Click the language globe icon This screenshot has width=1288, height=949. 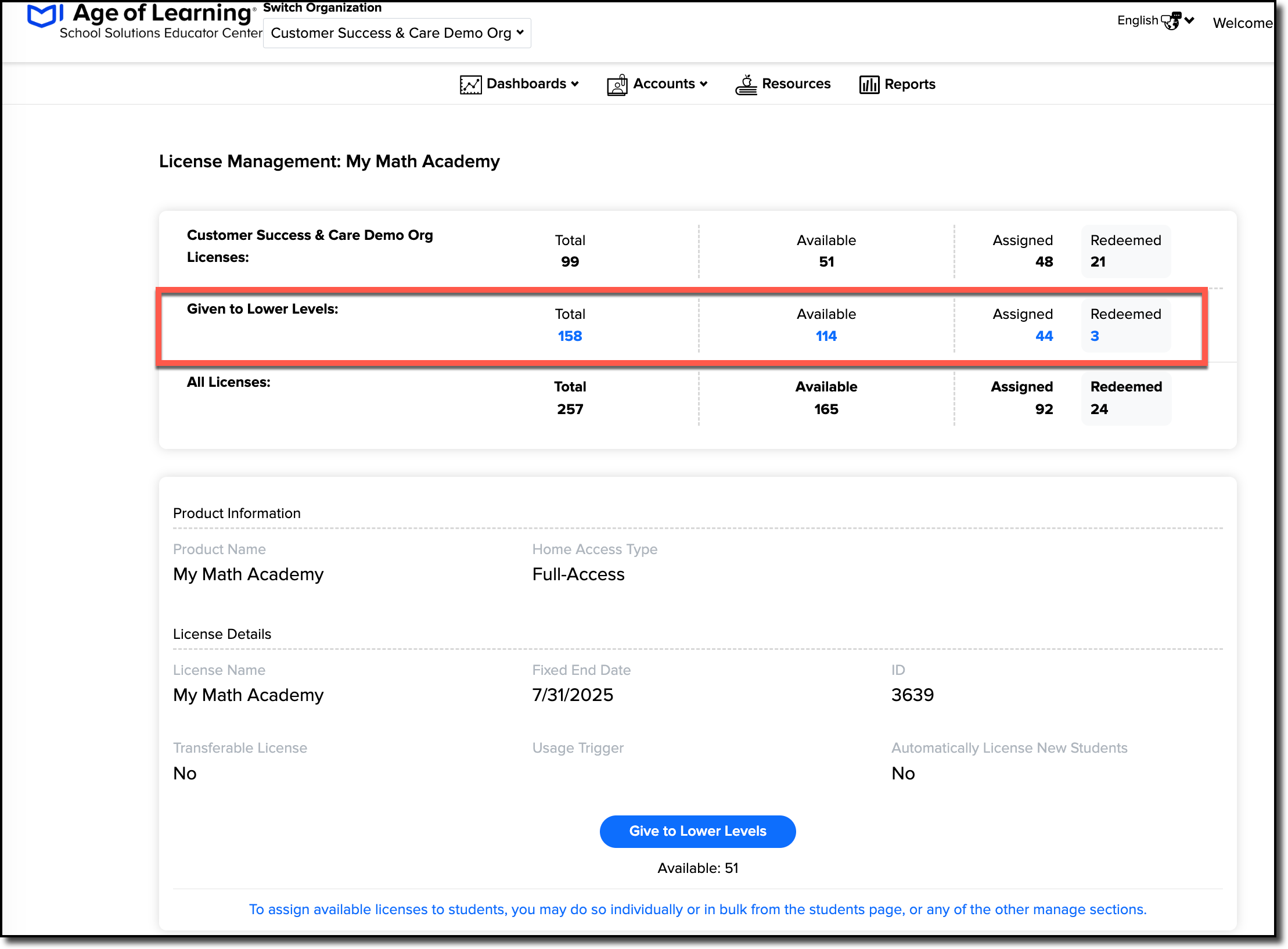click(x=1171, y=21)
